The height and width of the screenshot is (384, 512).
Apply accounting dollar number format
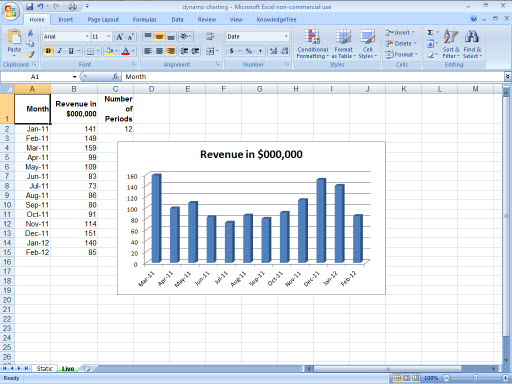point(232,51)
